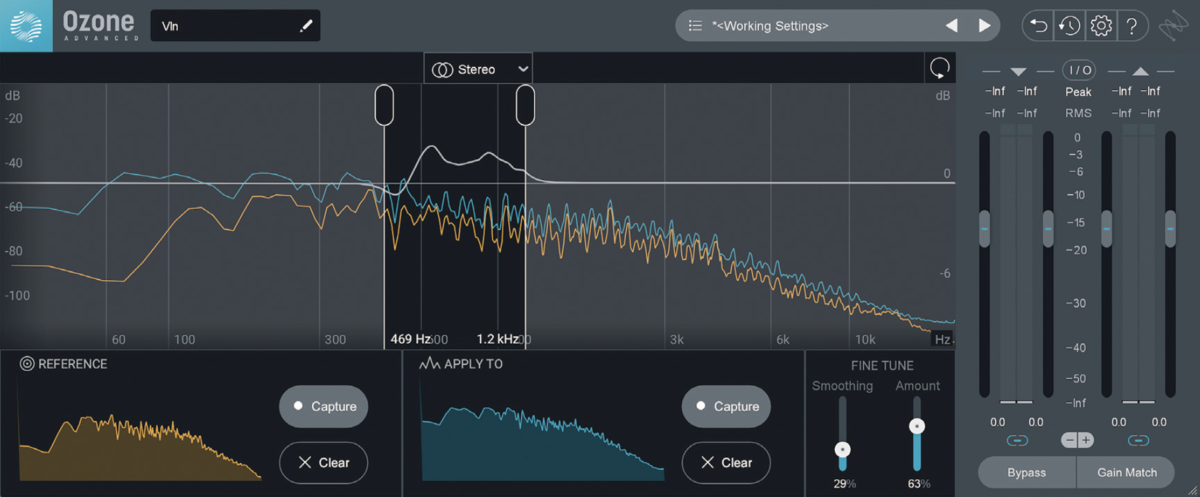Image resolution: width=1200 pixels, height=497 pixels.
Task: Click the Gain Match button
Action: coord(1127,472)
